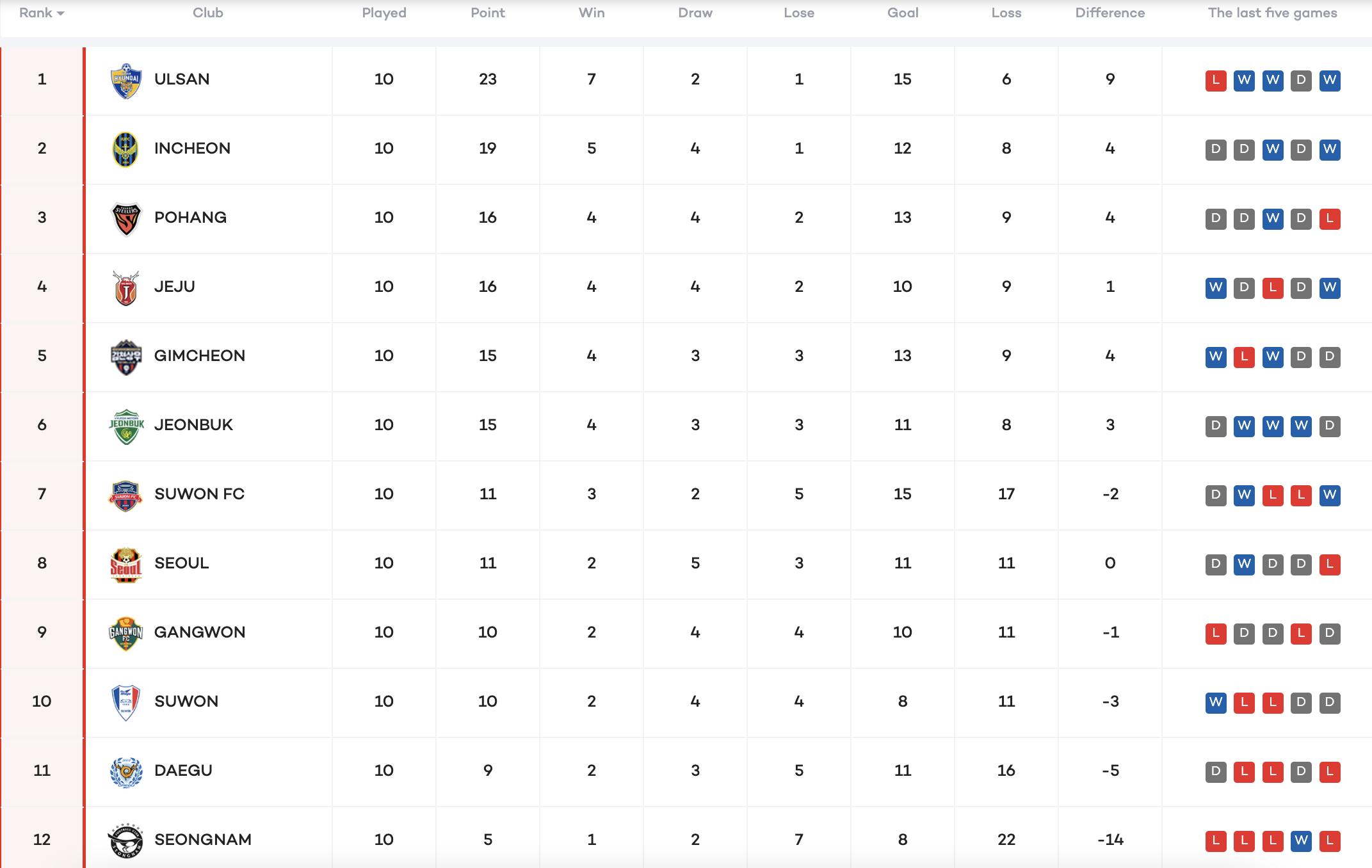Sort the table by Rank dropdown arrow
Image resolution: width=1372 pixels, height=868 pixels.
coord(61,13)
